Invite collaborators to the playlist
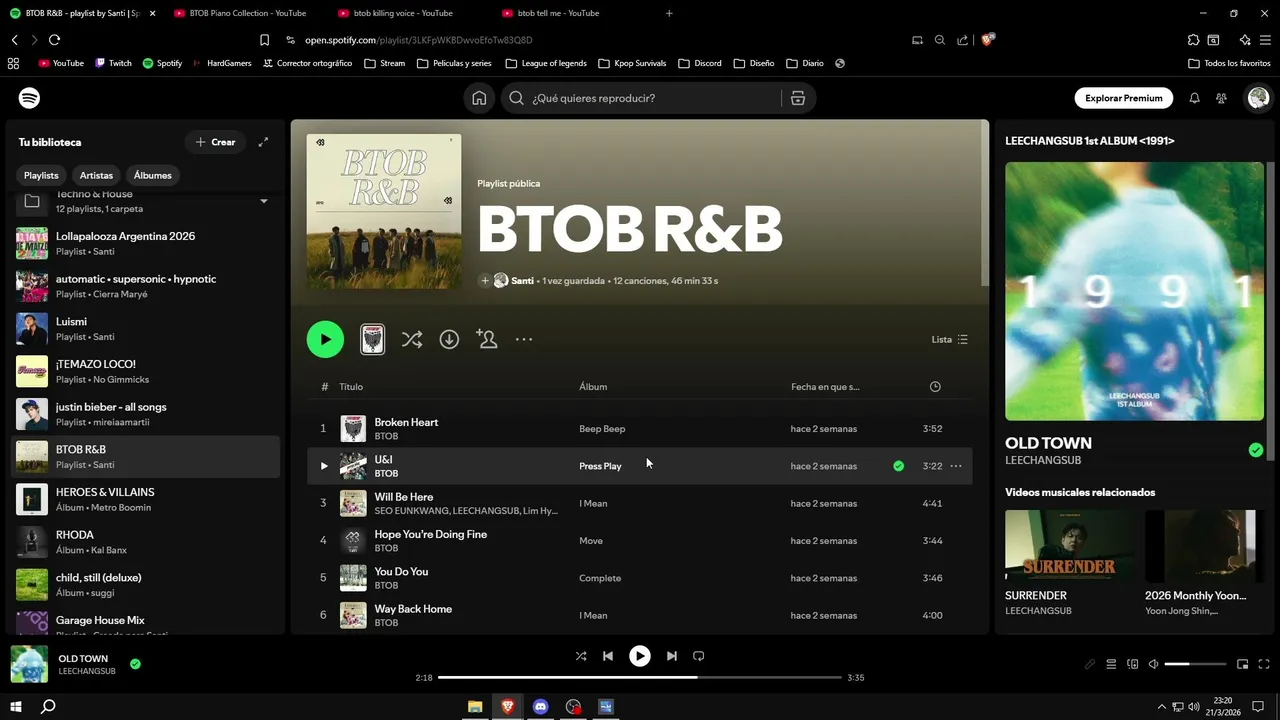1280x720 pixels. click(487, 340)
